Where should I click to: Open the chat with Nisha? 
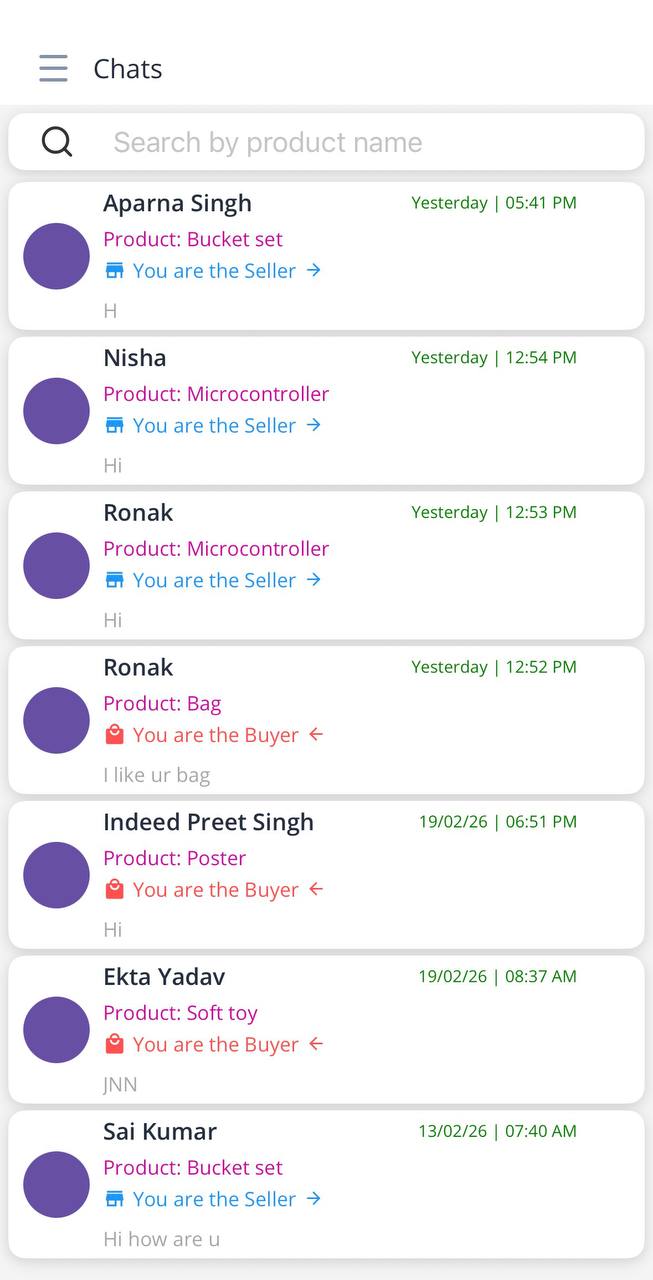(x=135, y=358)
